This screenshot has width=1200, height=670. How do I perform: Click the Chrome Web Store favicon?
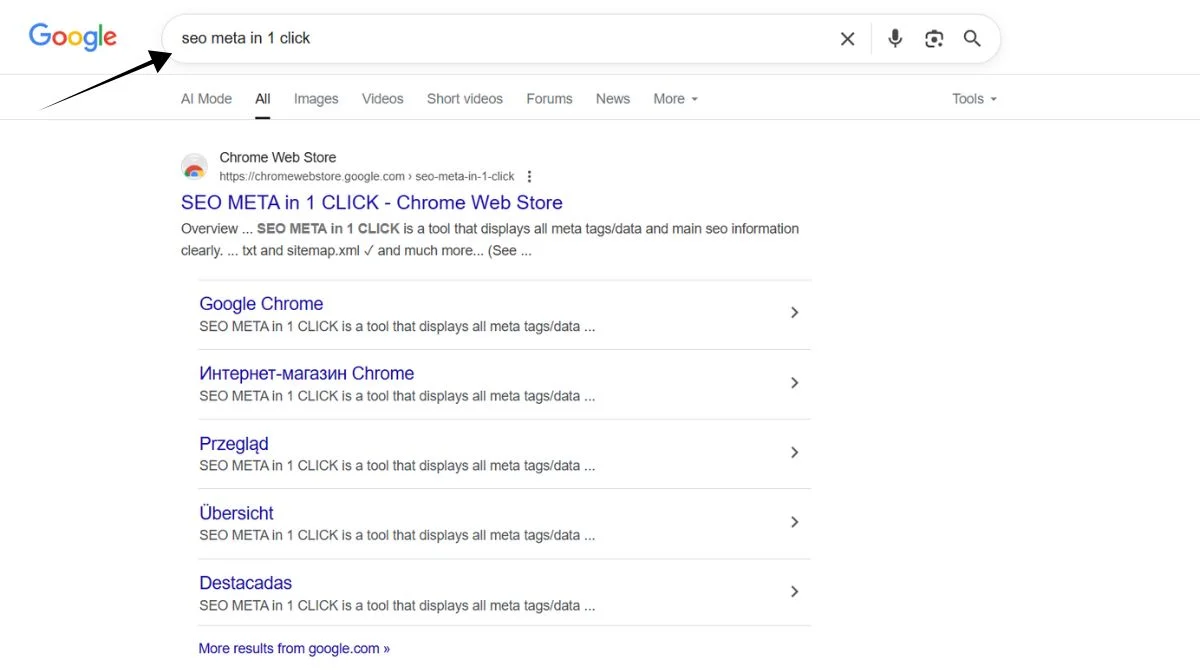coord(194,166)
